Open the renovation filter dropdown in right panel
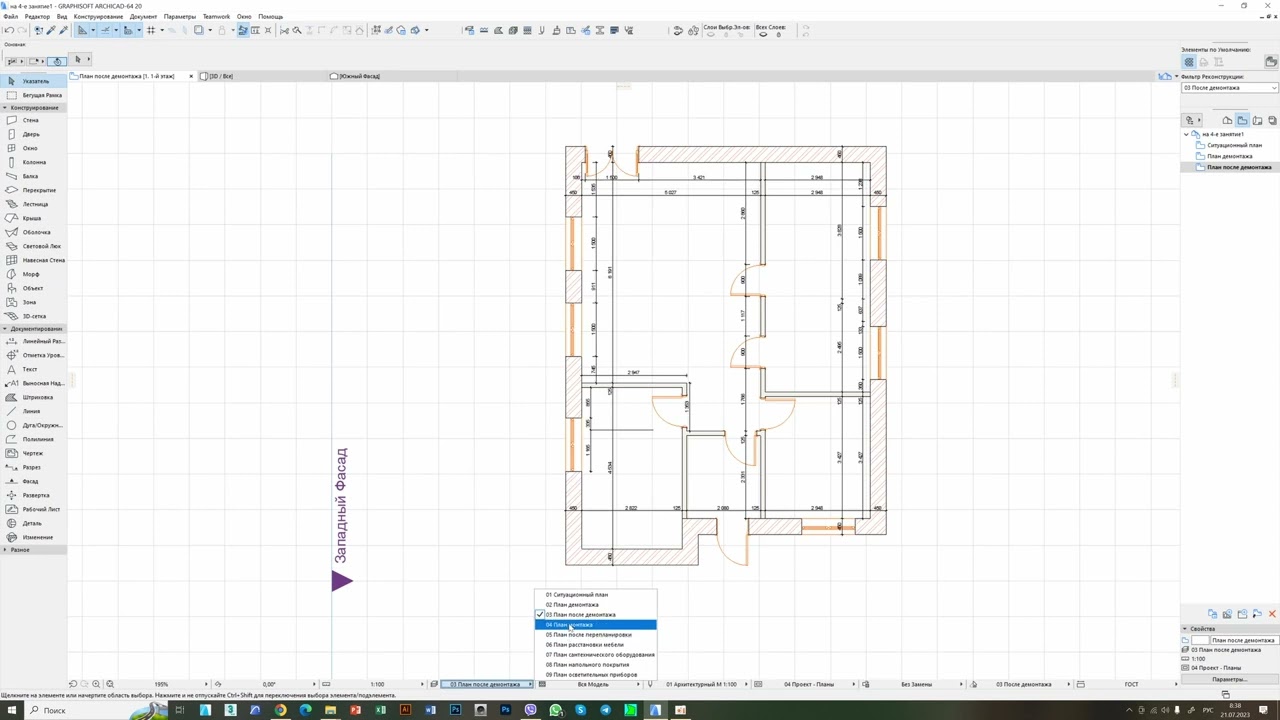 tap(1229, 88)
